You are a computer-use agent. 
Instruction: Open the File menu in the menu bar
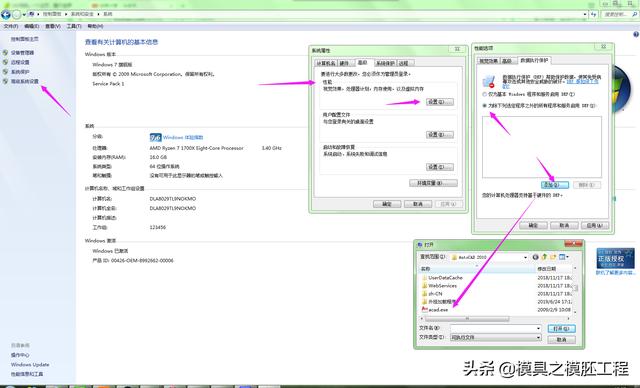pos(11,26)
